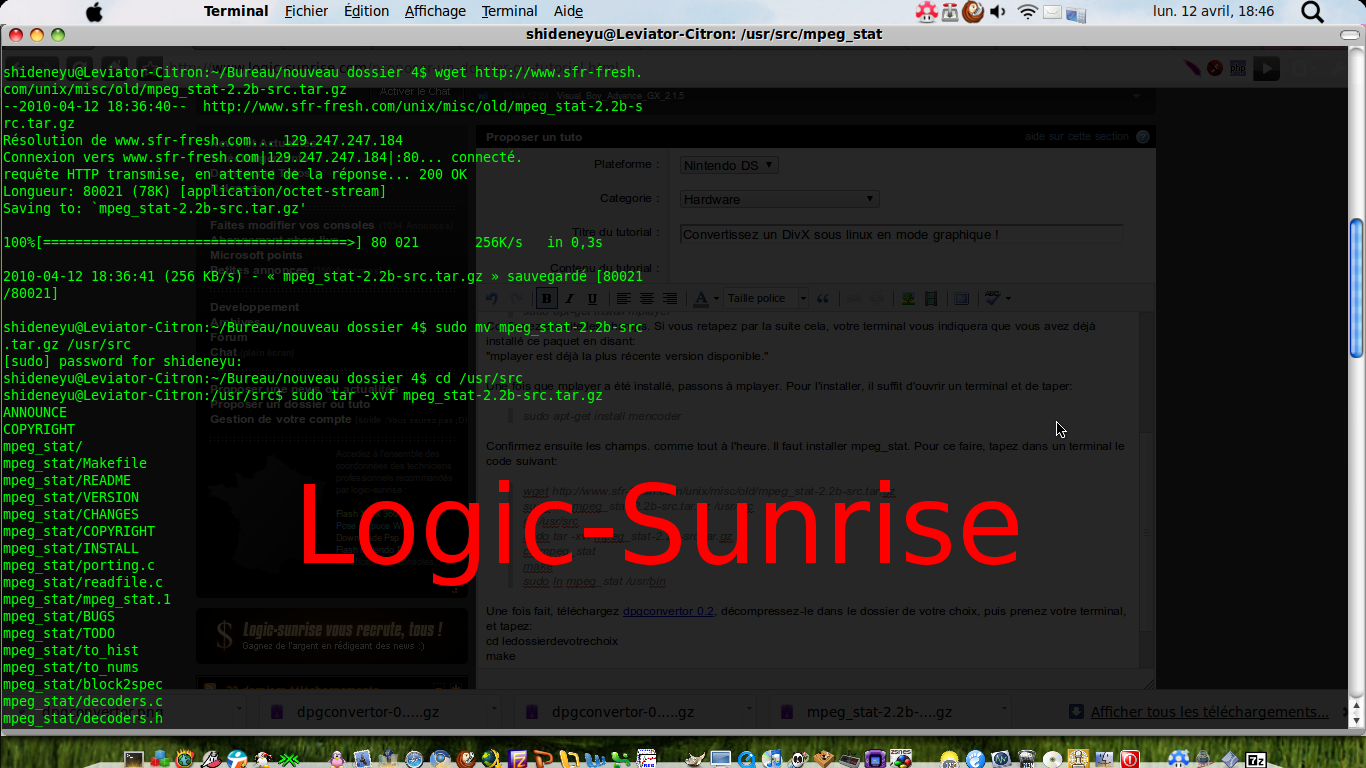
Task: Click the date and time in menu bar
Action: 1213,11
